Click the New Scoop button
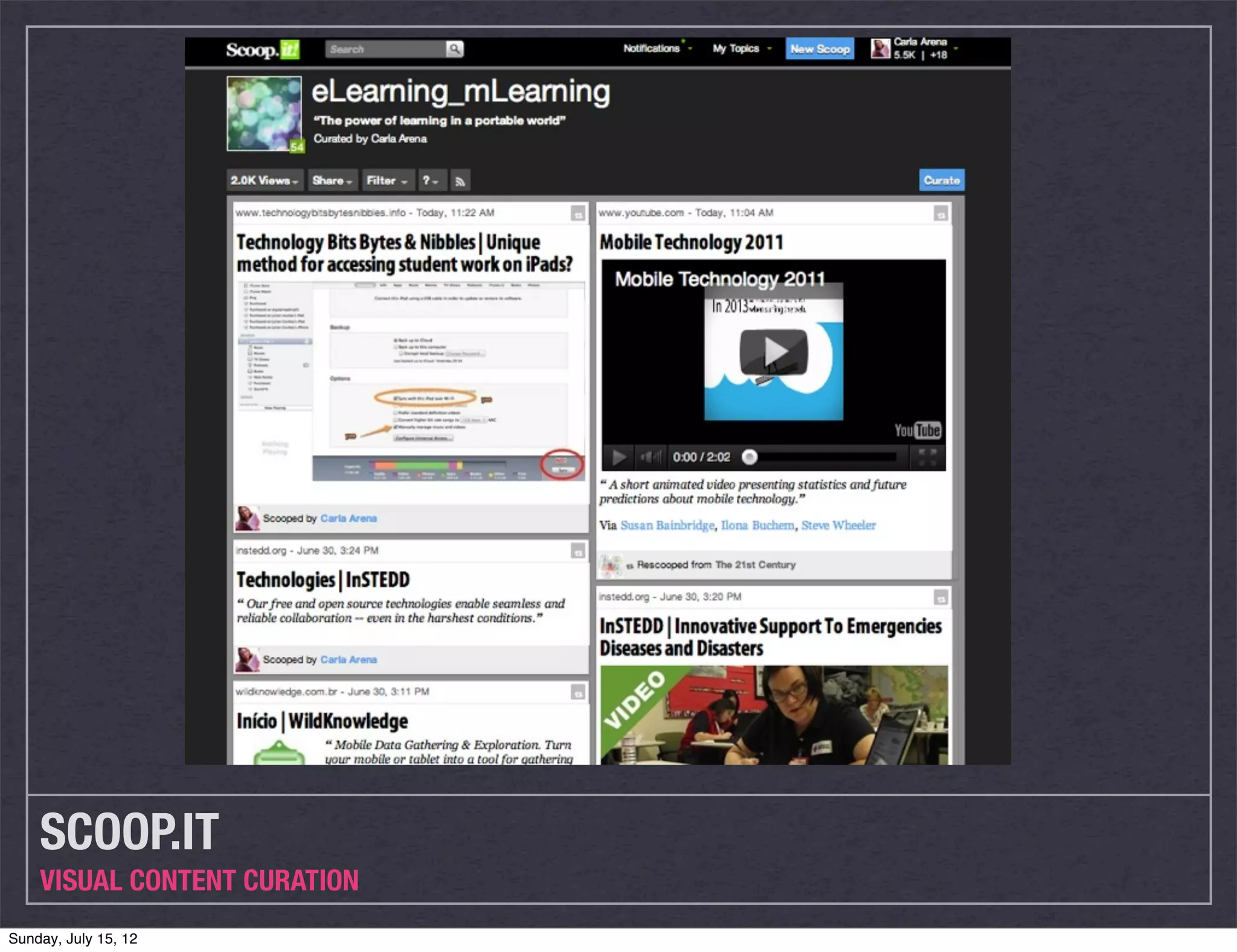 pyautogui.click(x=820, y=49)
